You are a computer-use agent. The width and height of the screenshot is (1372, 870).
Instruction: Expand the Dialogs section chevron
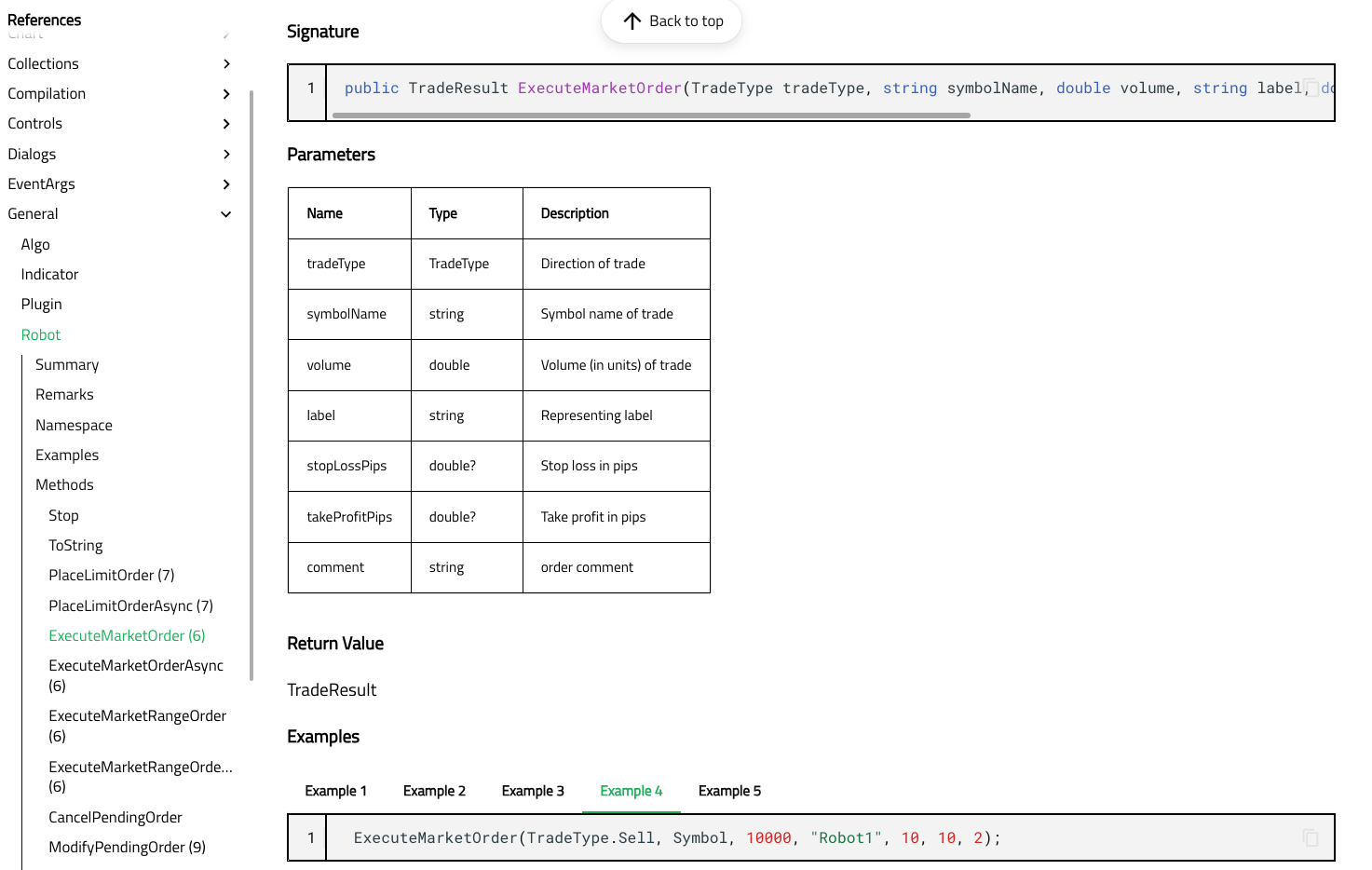point(226,154)
